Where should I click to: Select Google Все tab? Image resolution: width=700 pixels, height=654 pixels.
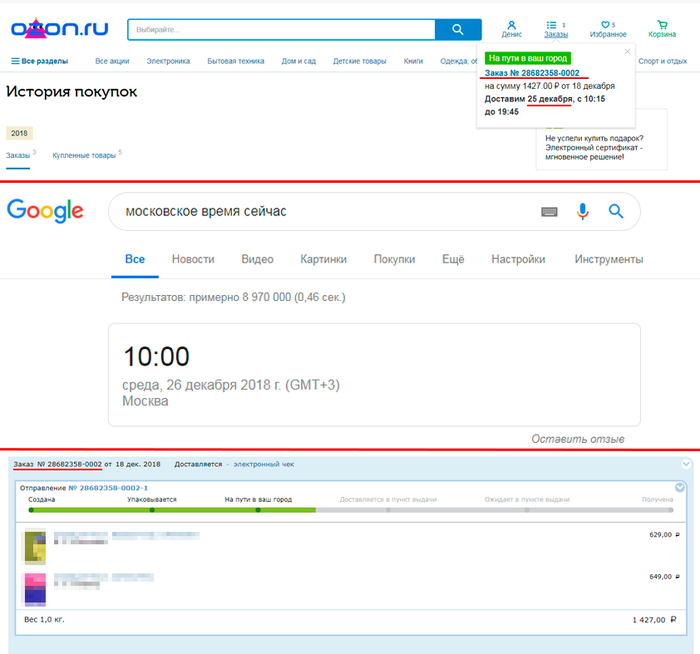[135, 259]
